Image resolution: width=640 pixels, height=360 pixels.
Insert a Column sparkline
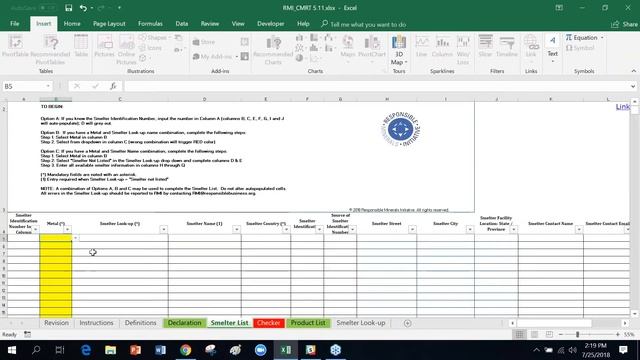tap(442, 46)
